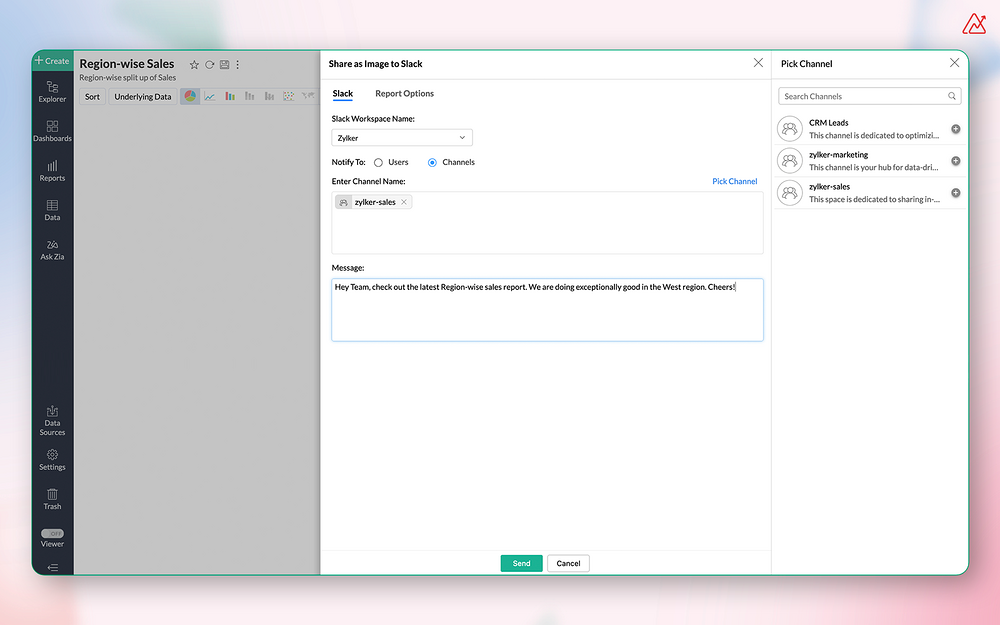Mark Region-wise Sales as favorite with the star

point(195,64)
